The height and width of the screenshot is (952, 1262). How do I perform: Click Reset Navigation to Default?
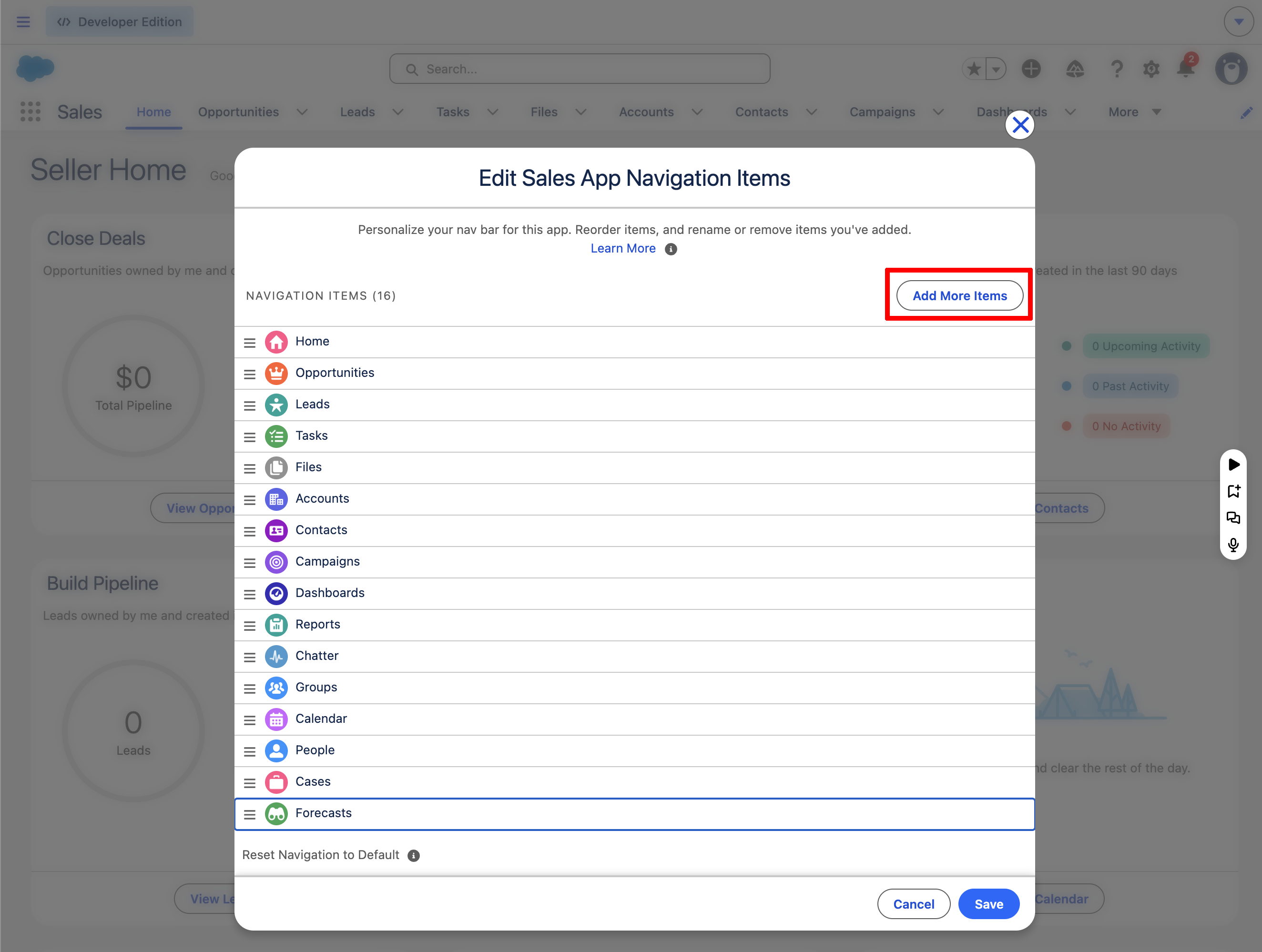(321, 854)
